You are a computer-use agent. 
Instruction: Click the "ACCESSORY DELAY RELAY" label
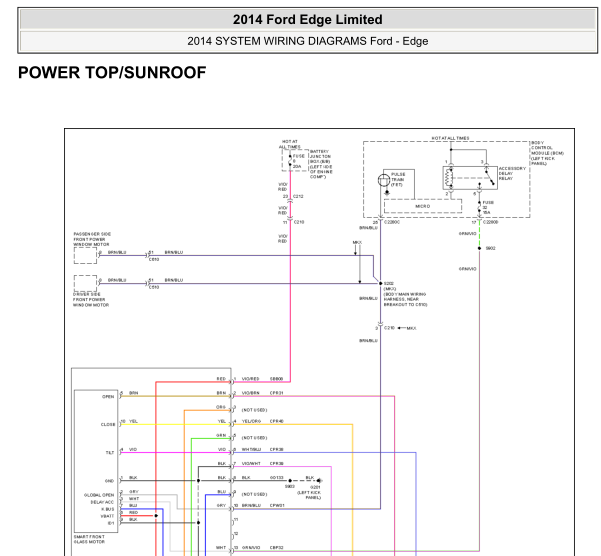pos(512,173)
